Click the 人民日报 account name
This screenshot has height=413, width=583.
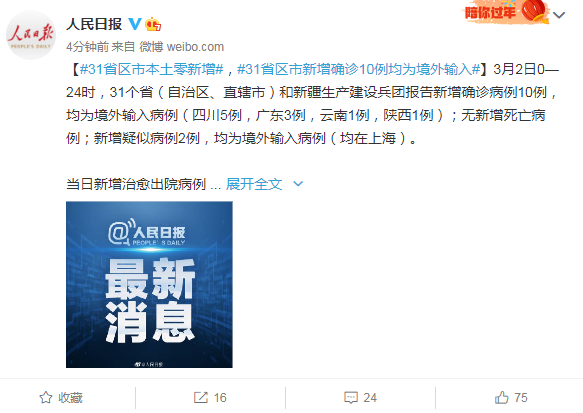click(94, 24)
